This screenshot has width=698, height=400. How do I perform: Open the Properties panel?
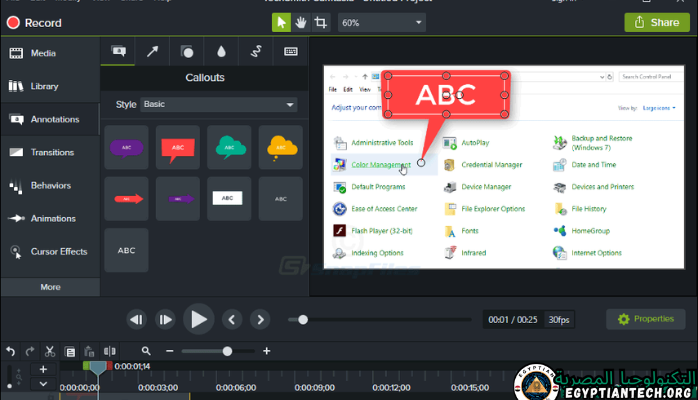pyautogui.click(x=645, y=319)
